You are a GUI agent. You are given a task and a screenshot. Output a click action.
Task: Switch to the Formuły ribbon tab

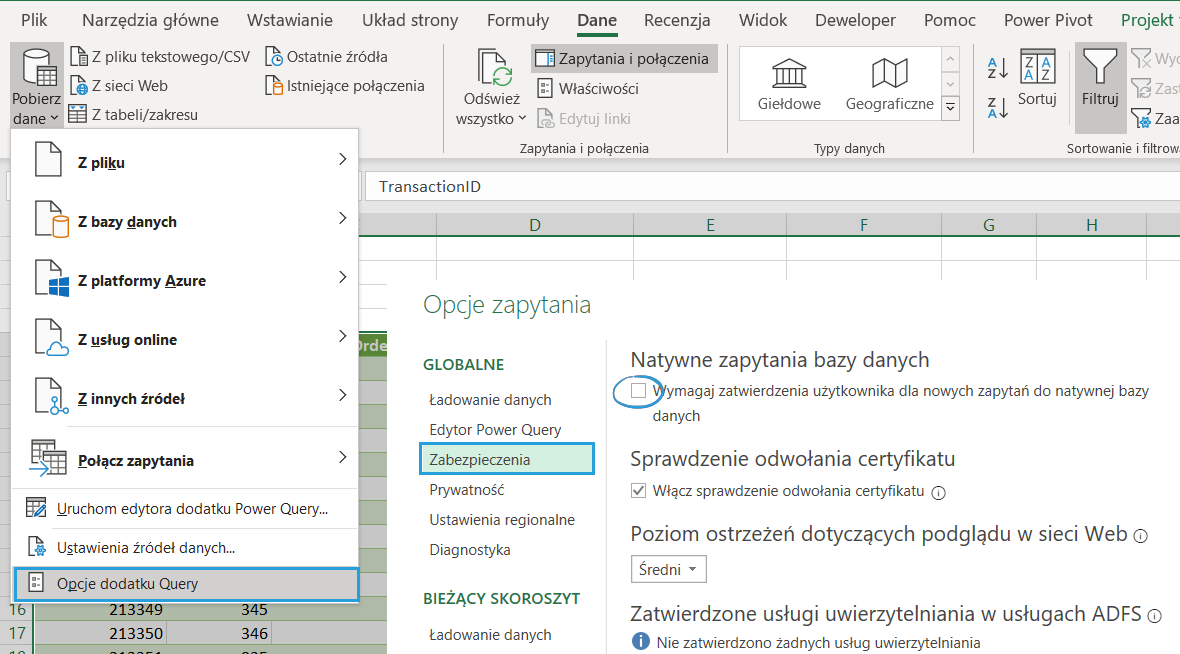click(x=517, y=20)
